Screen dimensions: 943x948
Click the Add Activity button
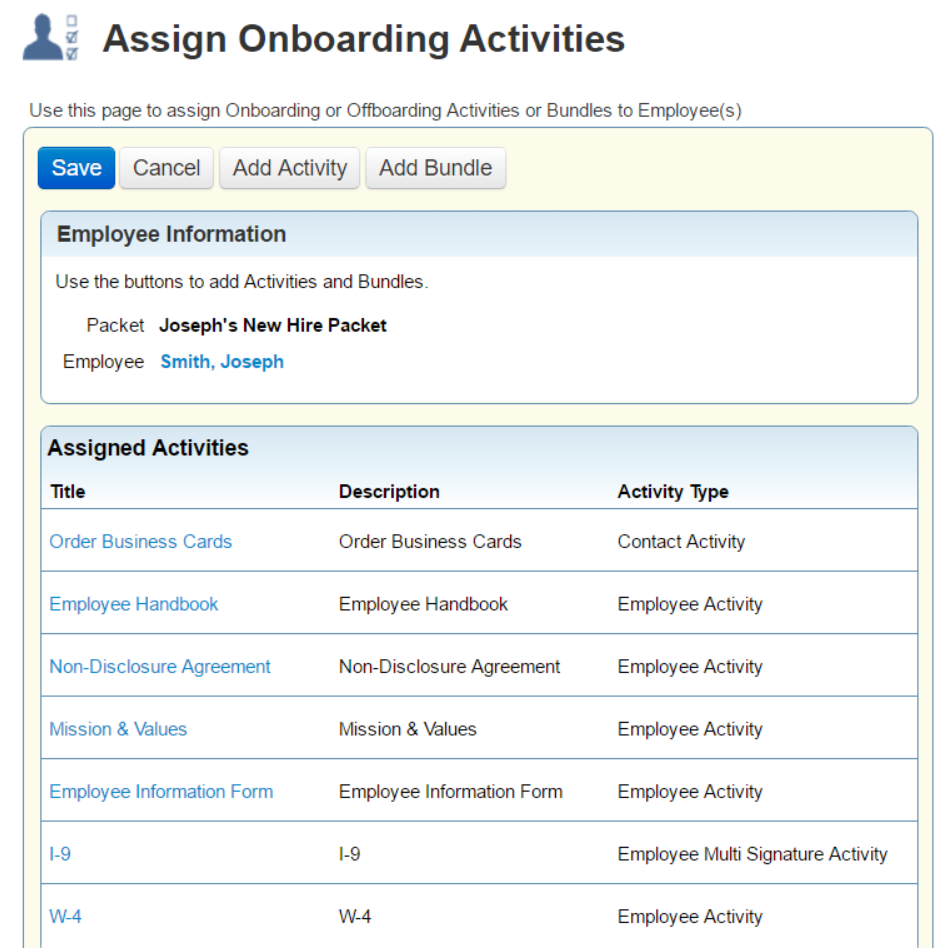click(290, 168)
